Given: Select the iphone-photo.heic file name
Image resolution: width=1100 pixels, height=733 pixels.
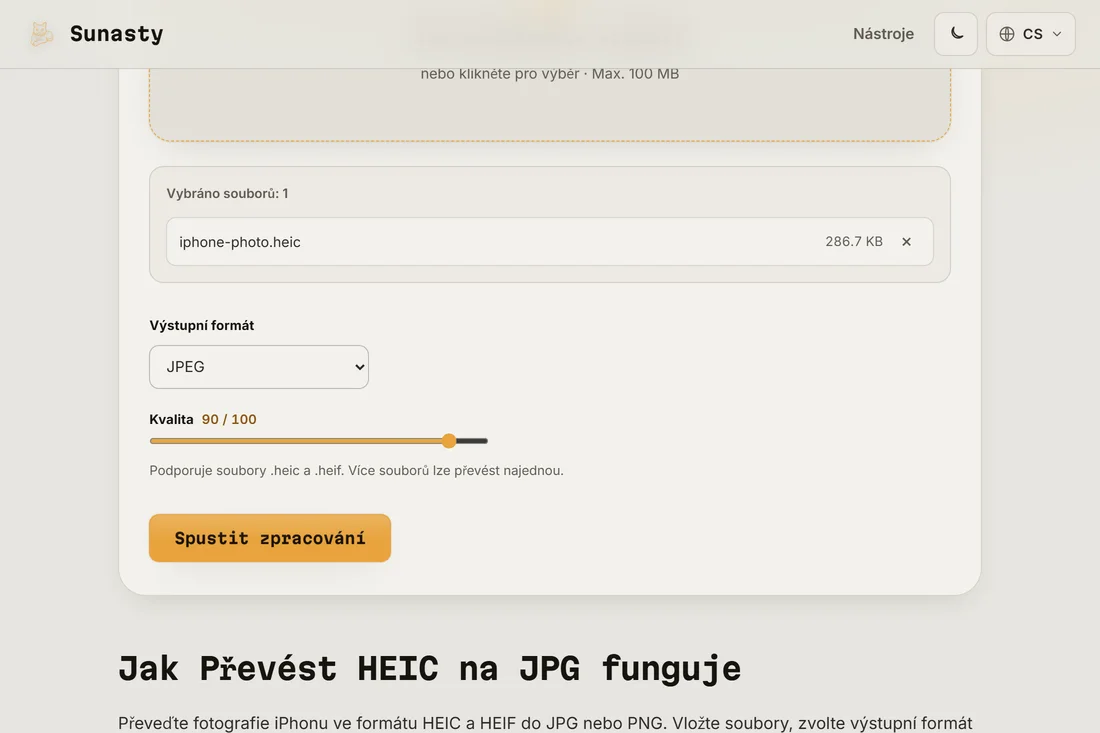Looking at the screenshot, I should (240, 242).
